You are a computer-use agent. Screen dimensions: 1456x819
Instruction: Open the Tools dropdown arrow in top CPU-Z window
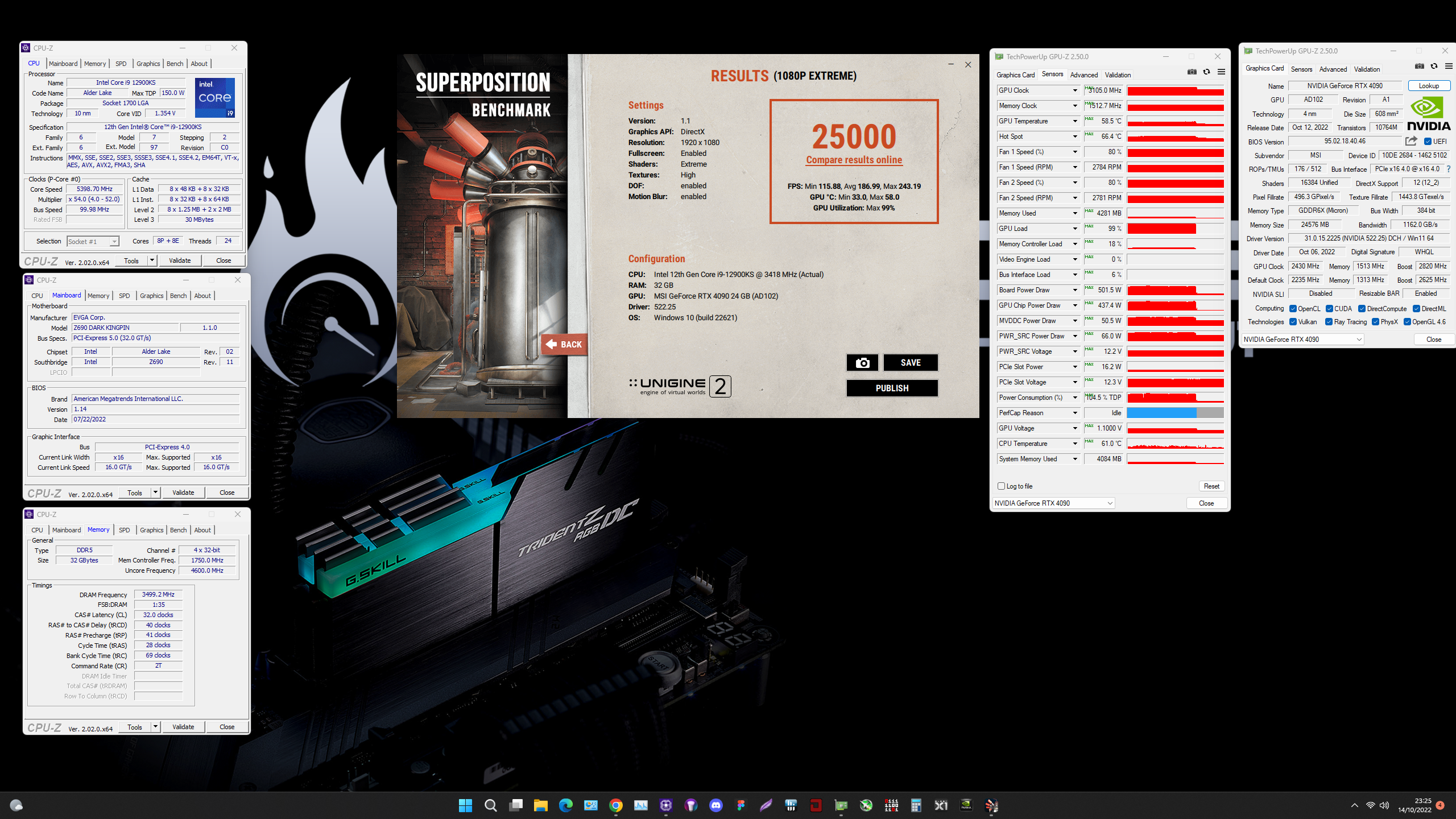(152, 260)
